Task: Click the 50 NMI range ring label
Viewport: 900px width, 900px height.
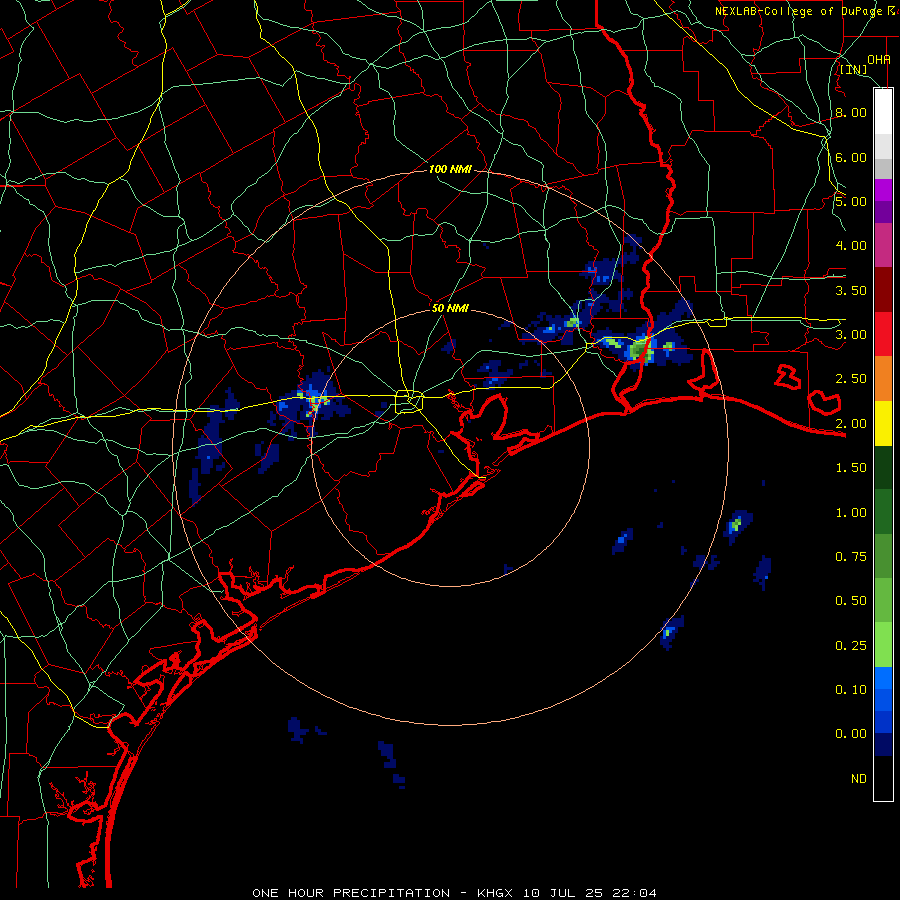Action: pos(450,308)
